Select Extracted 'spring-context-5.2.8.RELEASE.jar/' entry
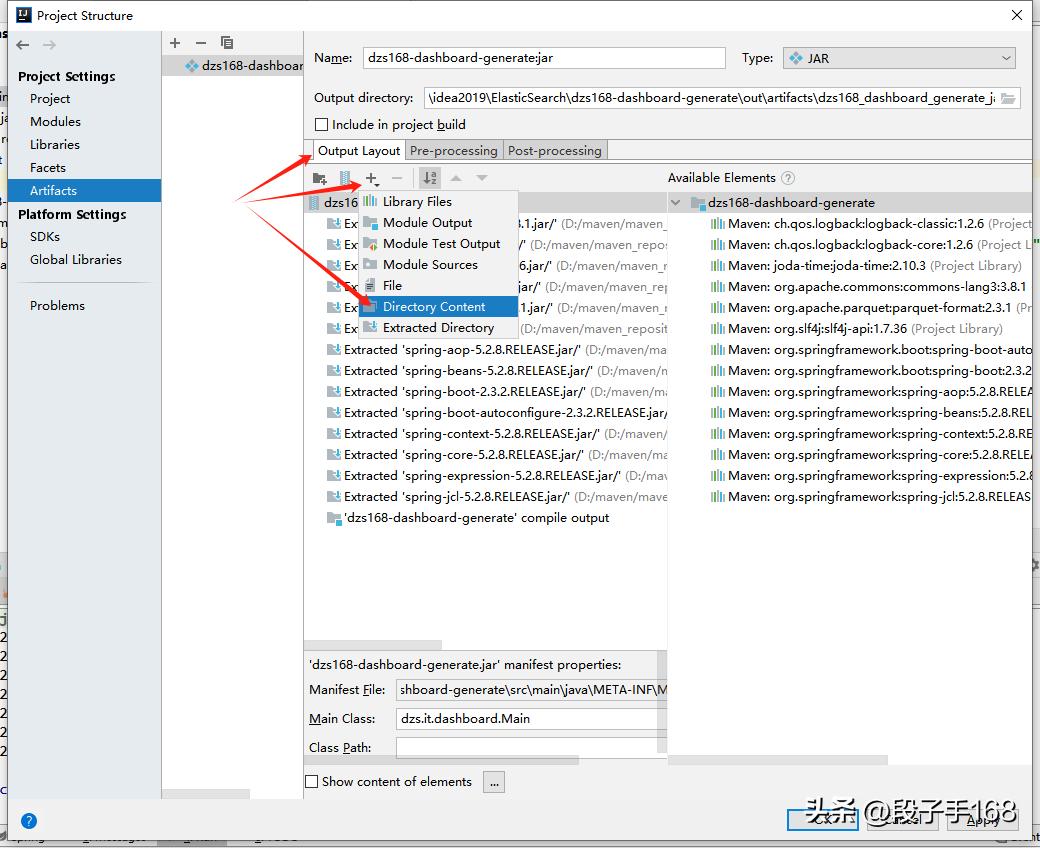Viewport: 1040px width, 848px height. pos(496,434)
